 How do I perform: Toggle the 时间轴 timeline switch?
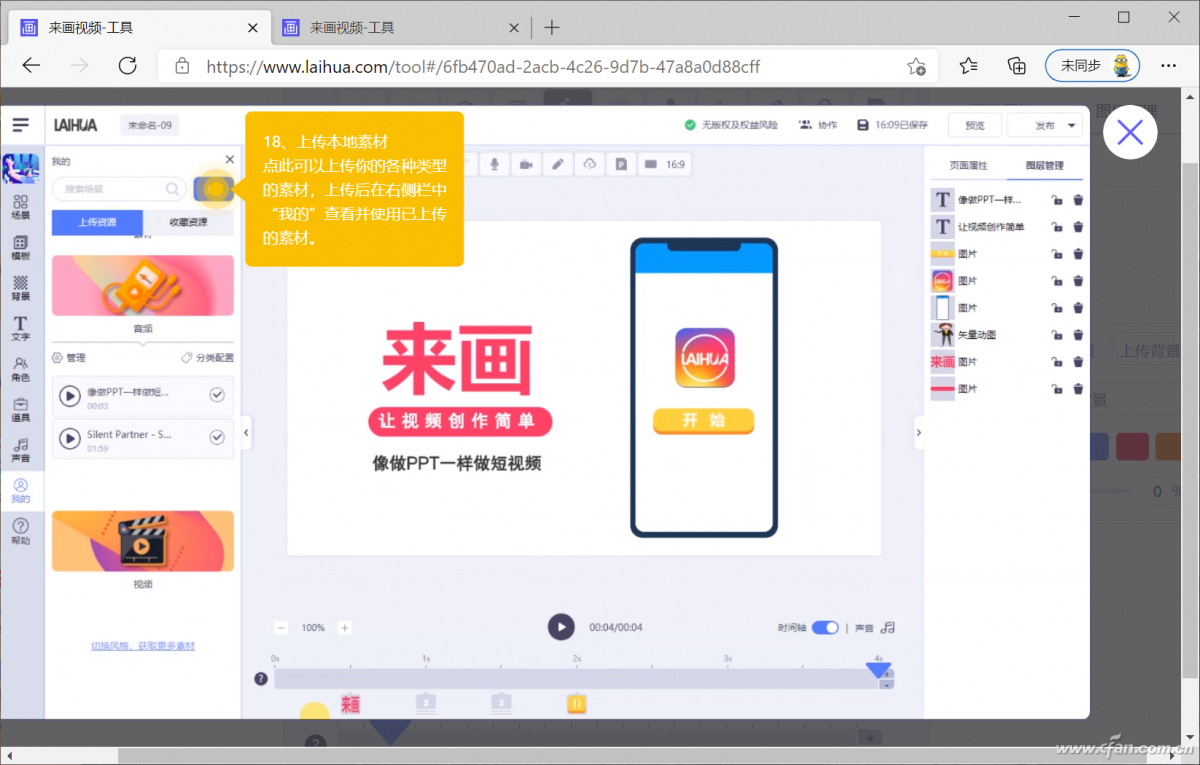(825, 627)
